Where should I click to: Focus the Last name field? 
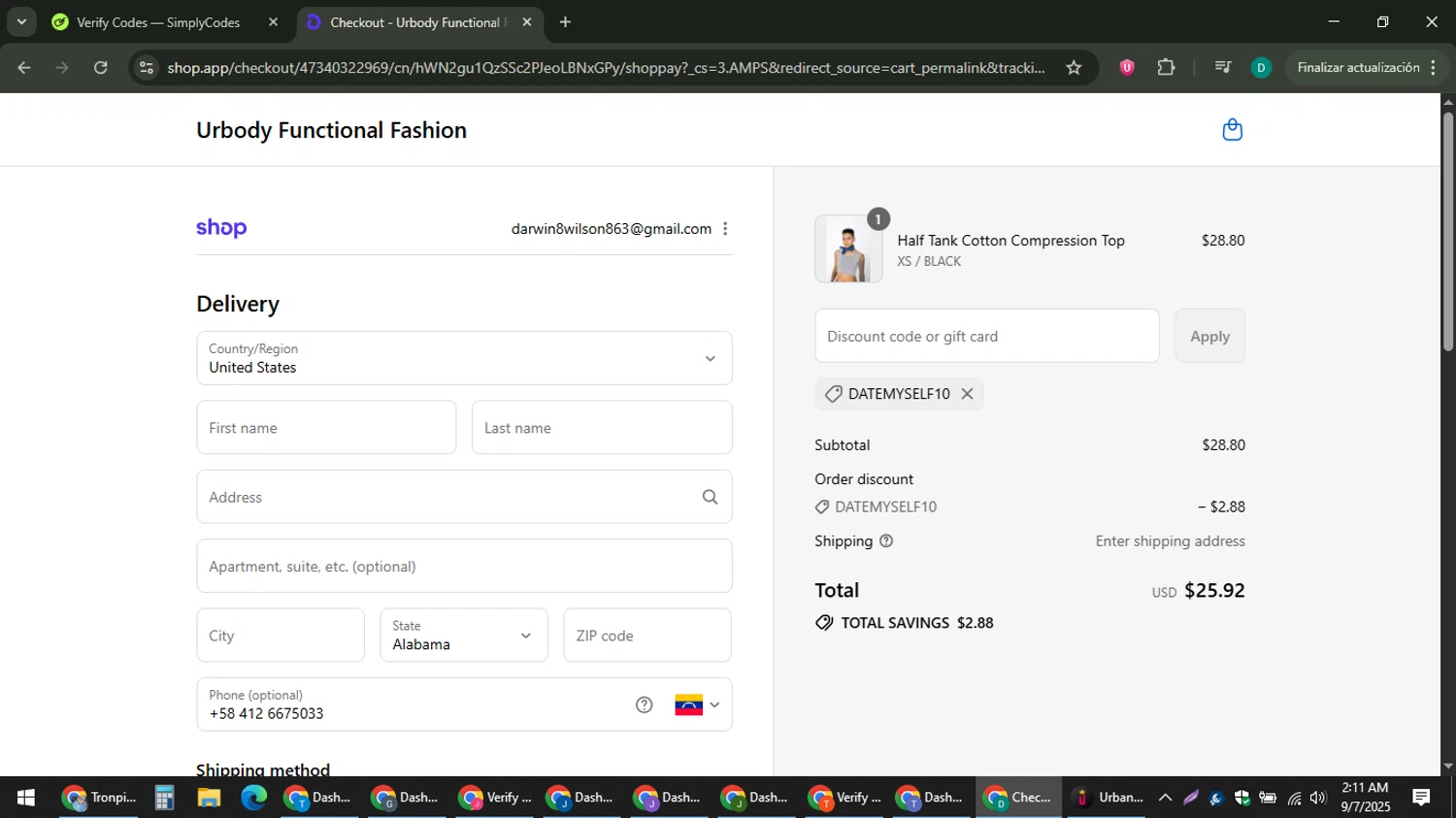[x=602, y=428]
